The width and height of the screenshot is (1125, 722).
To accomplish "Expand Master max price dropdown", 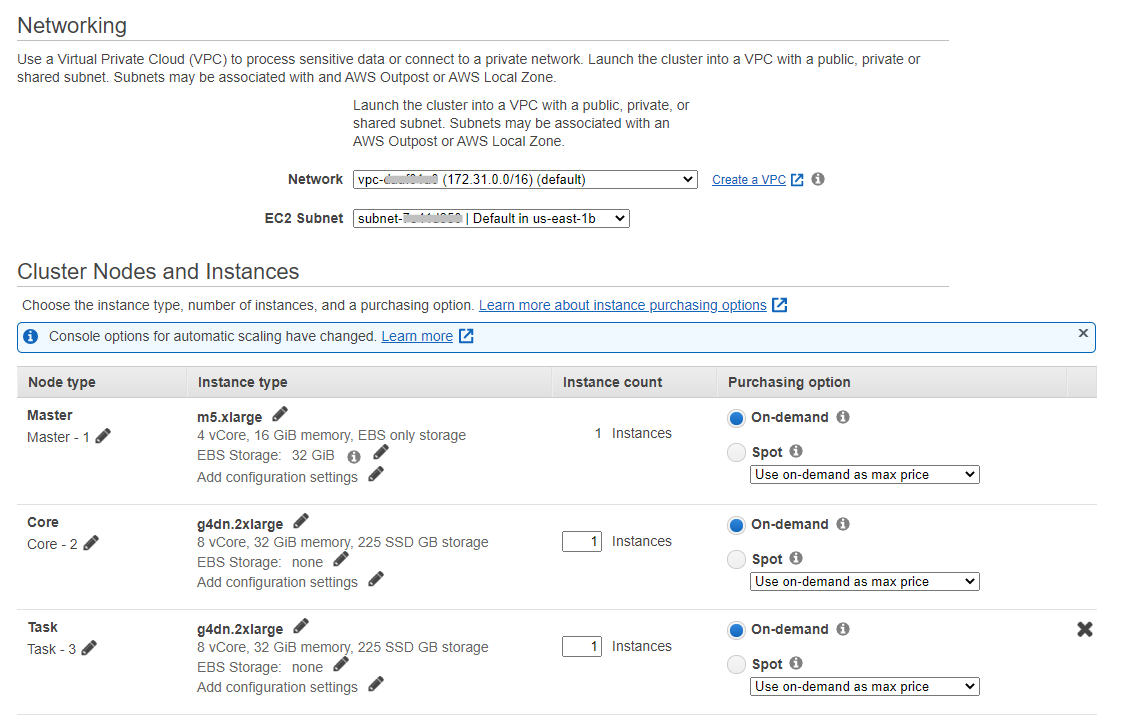I will point(864,475).
